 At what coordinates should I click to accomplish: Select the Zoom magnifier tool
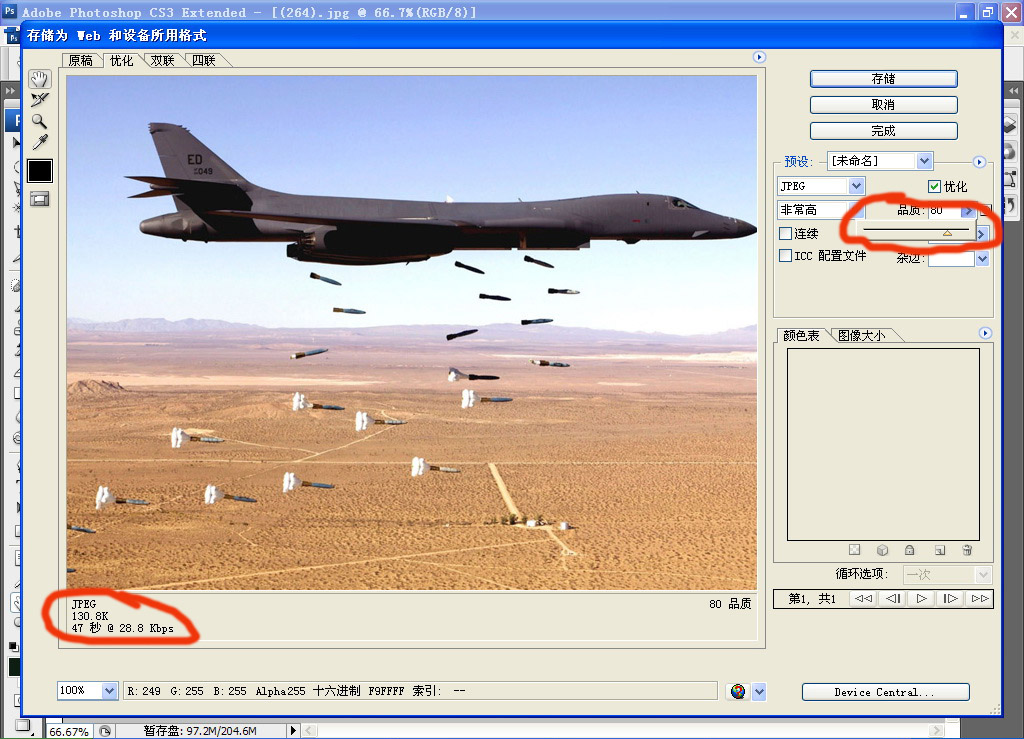(39, 121)
